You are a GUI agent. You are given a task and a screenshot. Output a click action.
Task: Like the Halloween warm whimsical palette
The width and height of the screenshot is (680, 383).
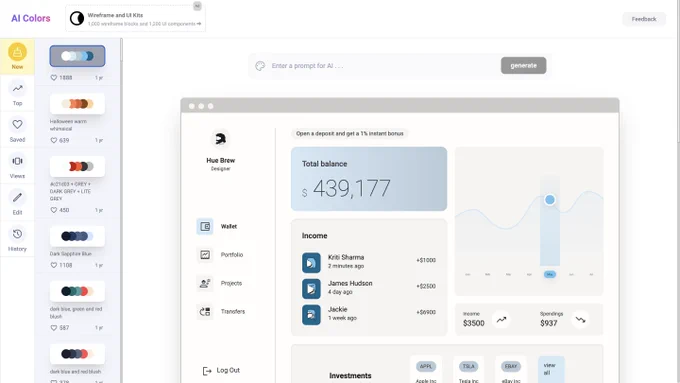(54, 140)
